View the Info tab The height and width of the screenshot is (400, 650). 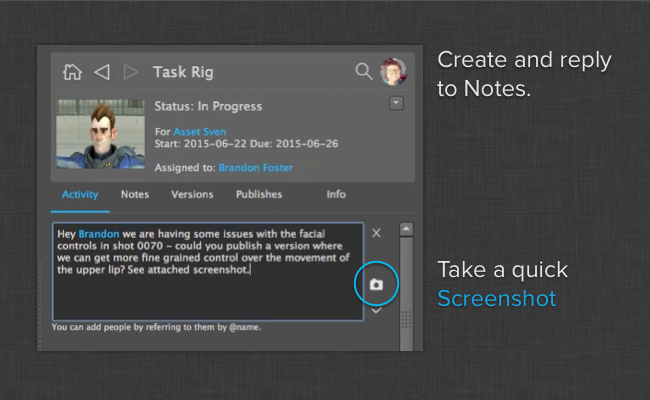[336, 195]
